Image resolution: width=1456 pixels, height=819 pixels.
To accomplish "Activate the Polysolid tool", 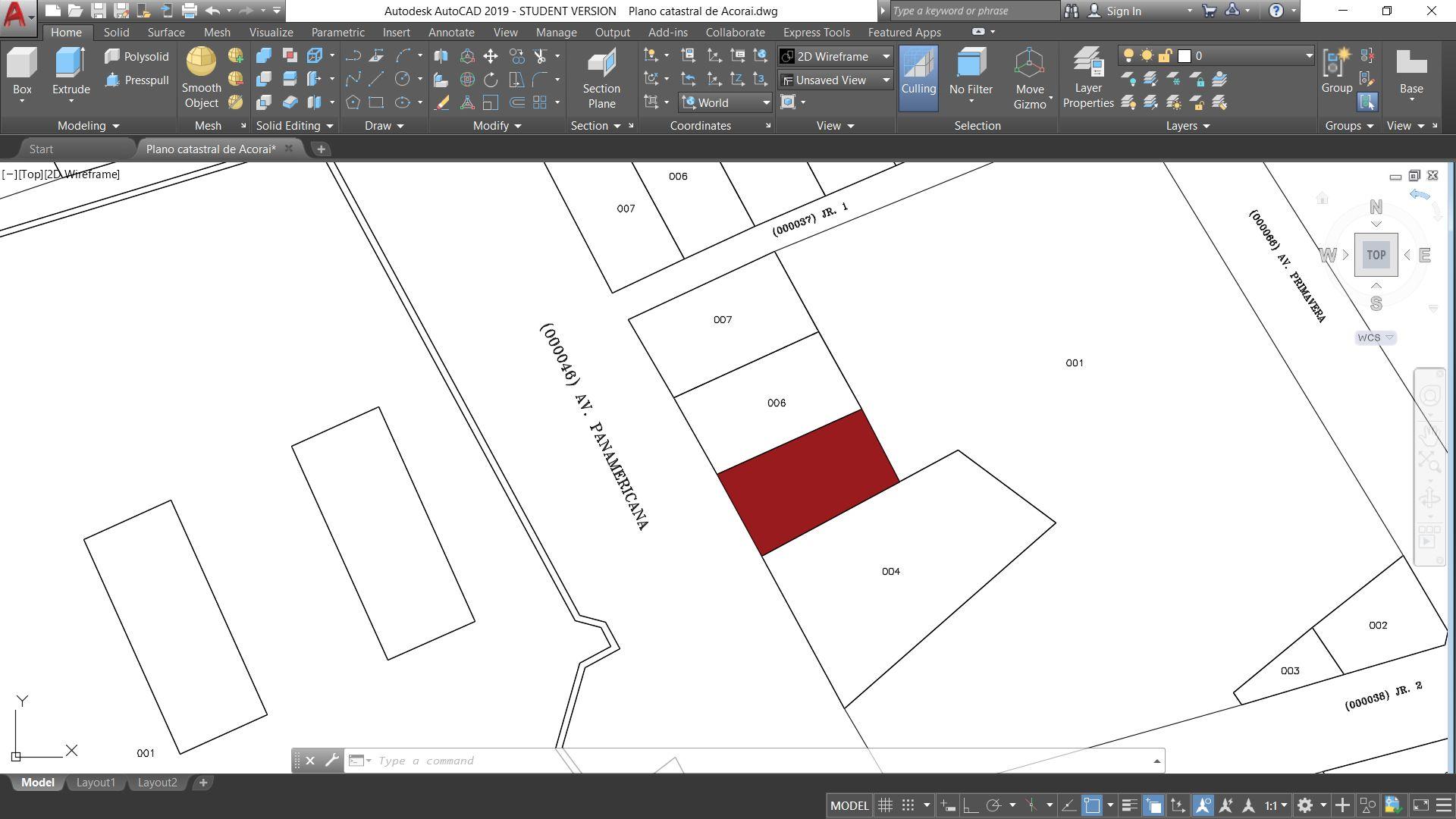I will [x=136, y=57].
